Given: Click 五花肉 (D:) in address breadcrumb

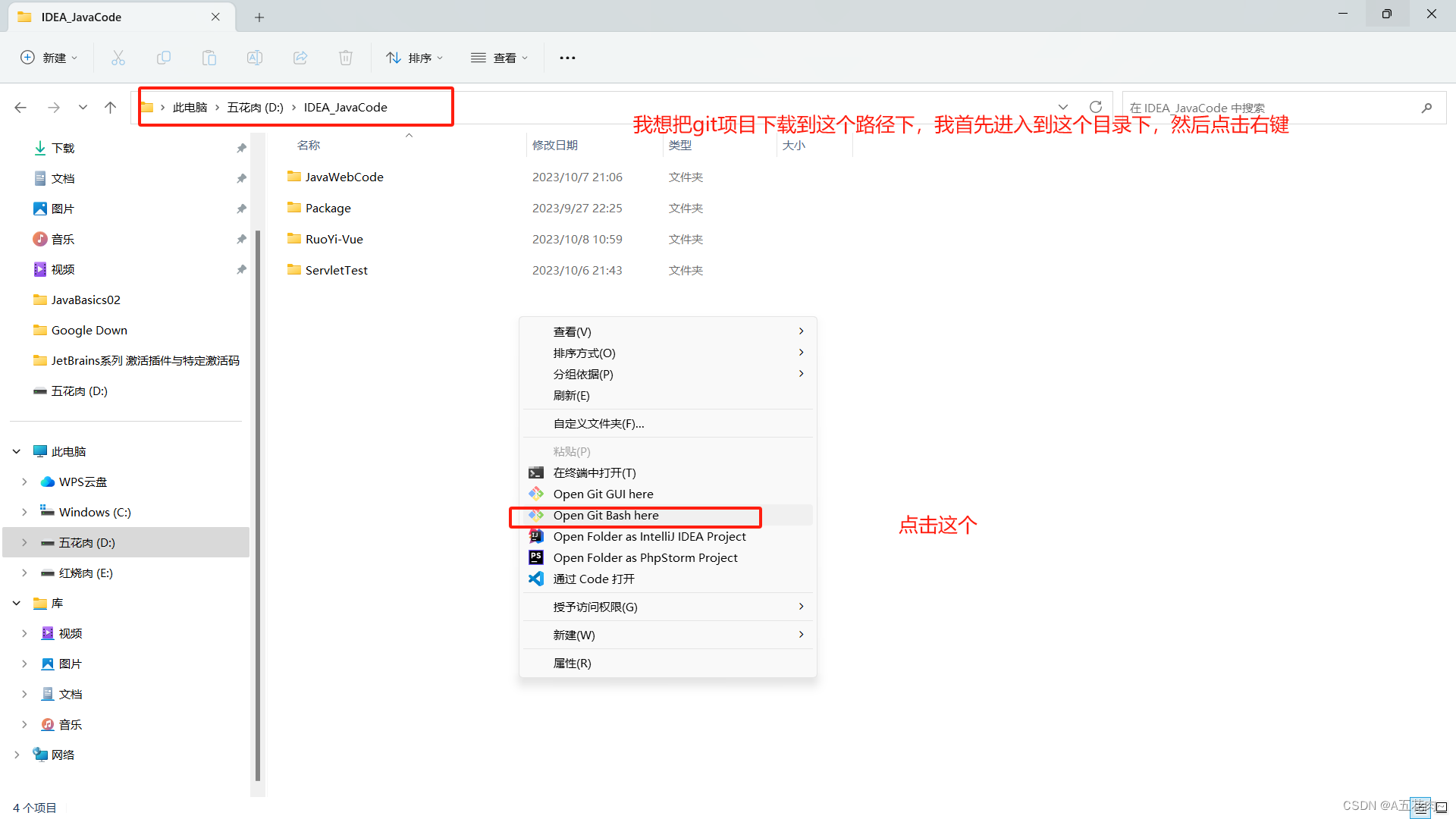Looking at the screenshot, I should coord(256,108).
